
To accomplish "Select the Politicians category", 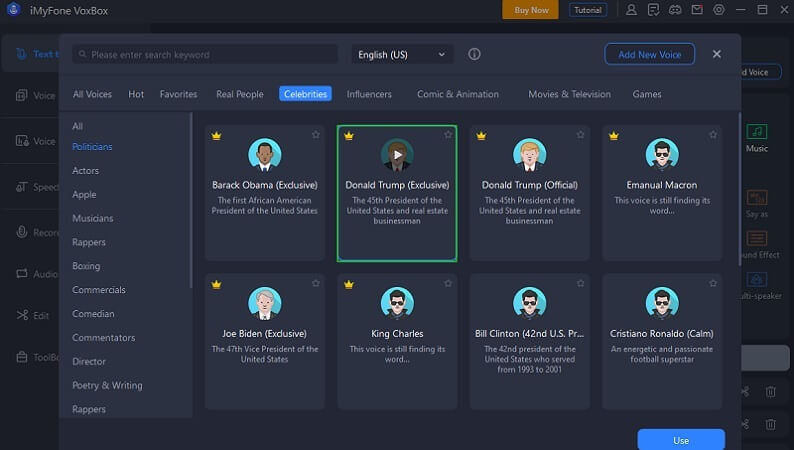I will [x=92, y=147].
